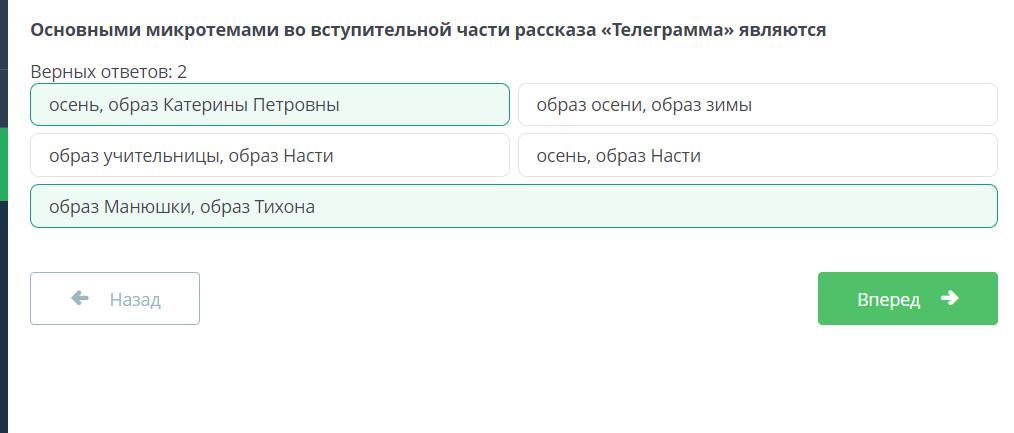Click the number 2 in answers count

[182, 72]
